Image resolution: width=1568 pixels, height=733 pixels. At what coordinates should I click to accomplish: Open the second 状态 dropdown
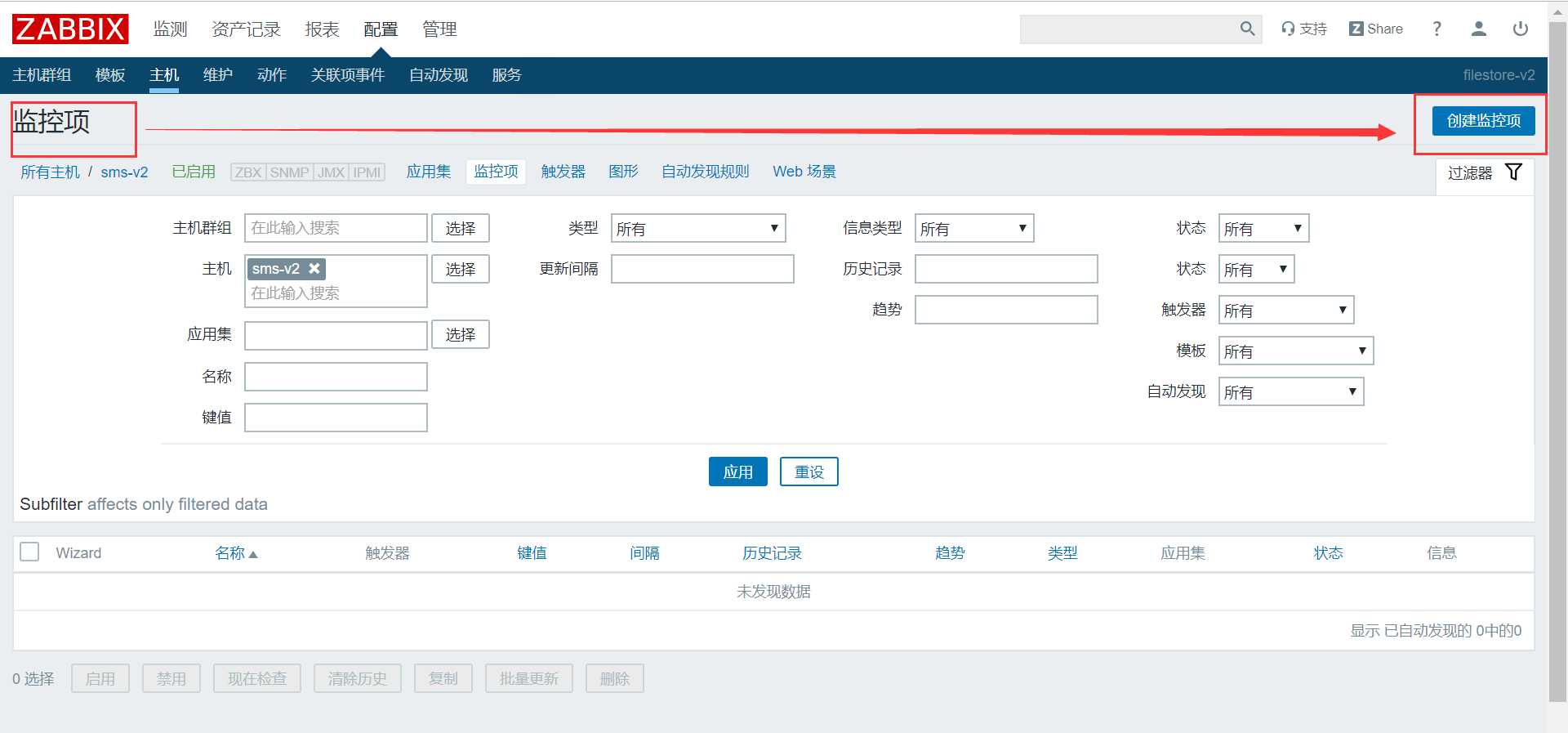pyautogui.click(x=1256, y=269)
